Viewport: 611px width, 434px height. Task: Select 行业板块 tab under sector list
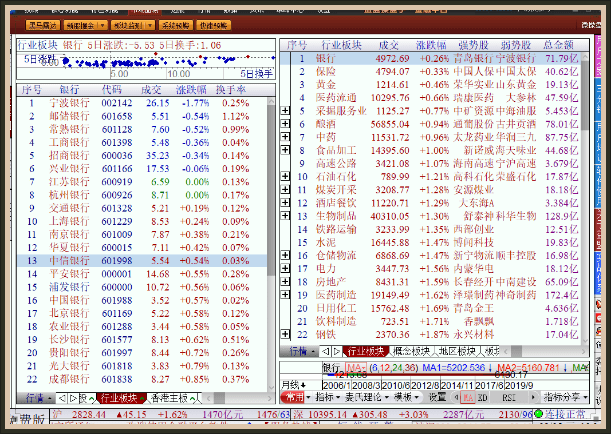[x=366, y=351]
